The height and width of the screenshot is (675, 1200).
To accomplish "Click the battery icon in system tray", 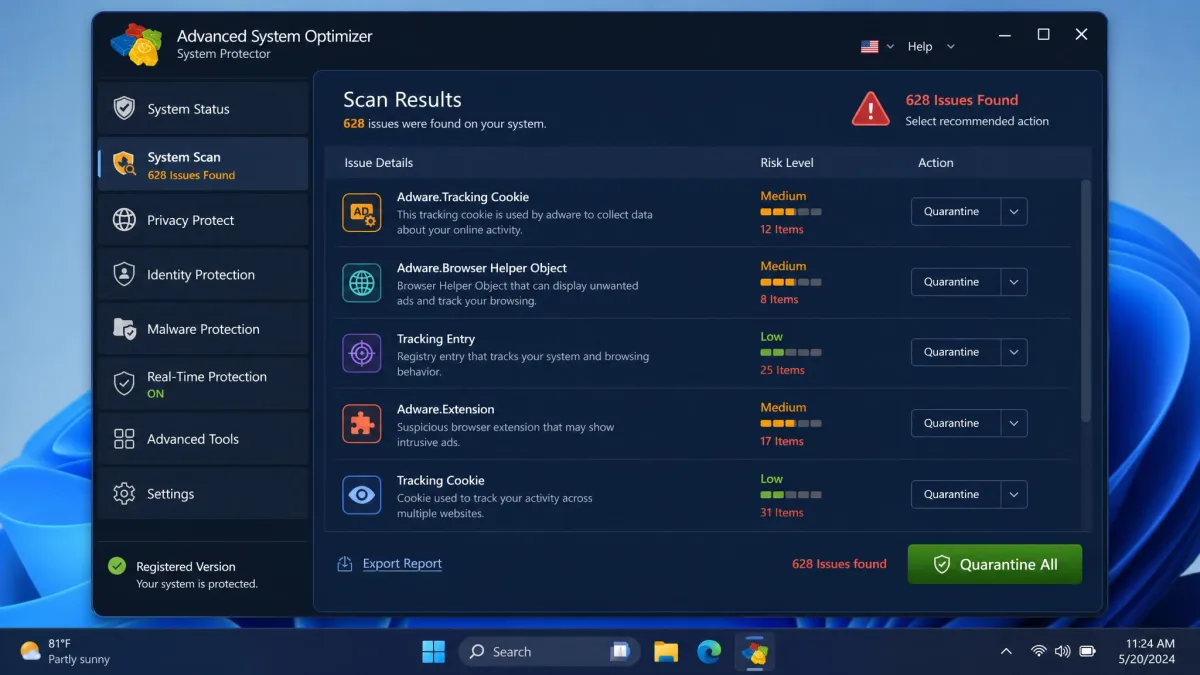I will [x=1087, y=651].
